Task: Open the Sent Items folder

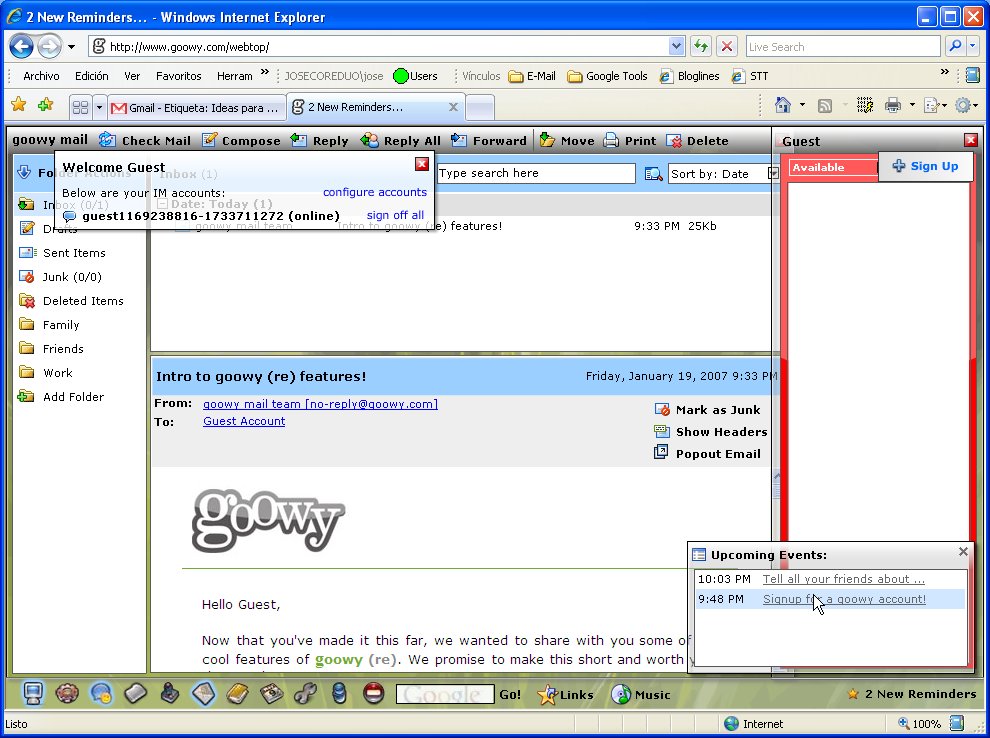Action: pos(63,253)
